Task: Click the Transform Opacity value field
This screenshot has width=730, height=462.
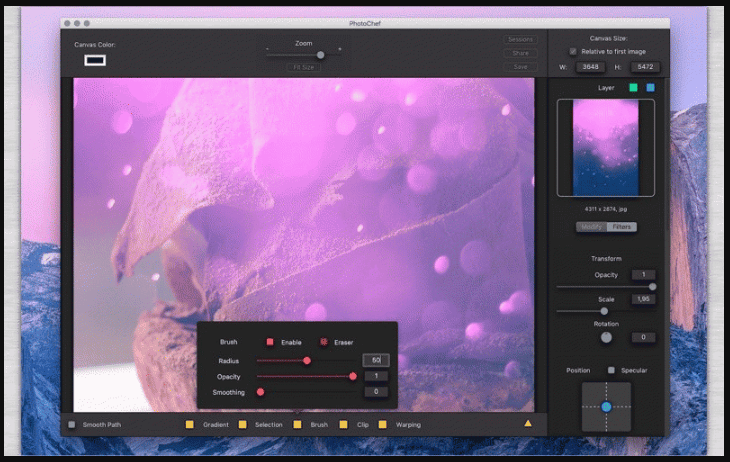Action: (x=643, y=274)
